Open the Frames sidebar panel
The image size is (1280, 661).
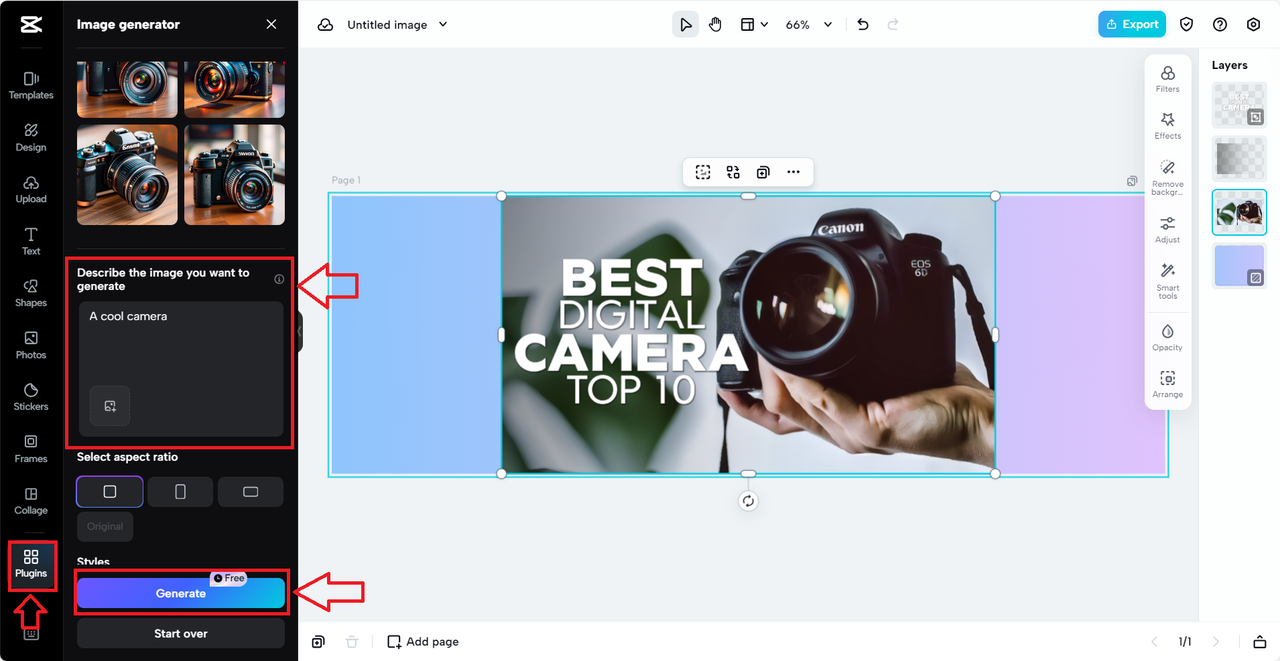click(31, 449)
